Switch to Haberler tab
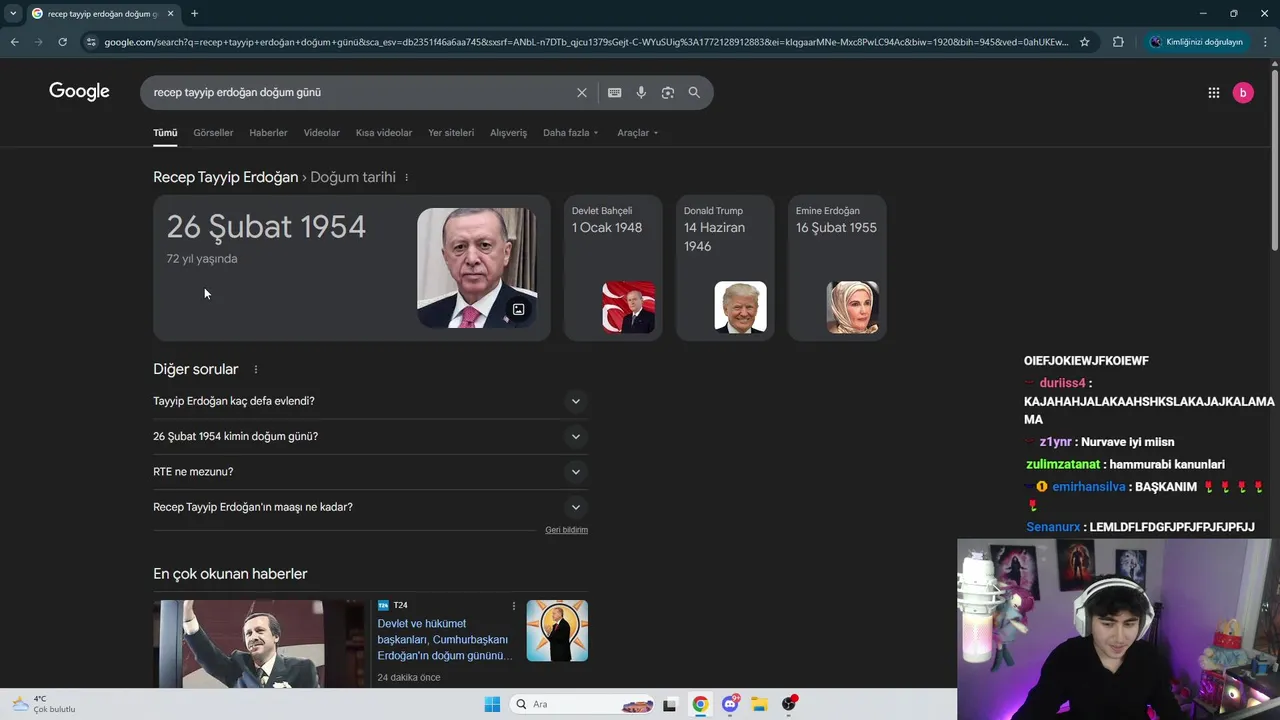The height and width of the screenshot is (720, 1280). tap(268, 132)
